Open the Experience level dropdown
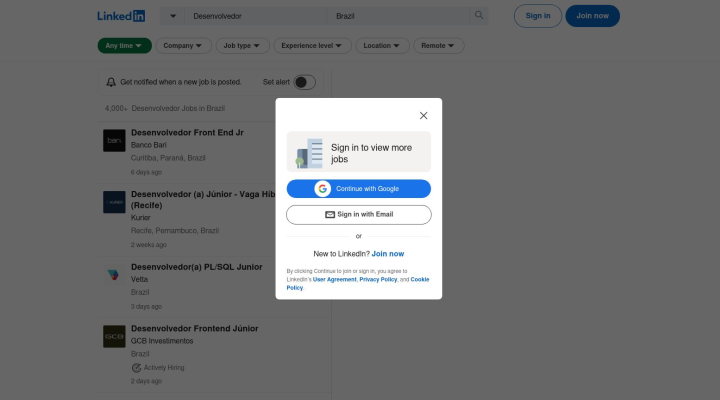The image size is (720, 400). 312,45
